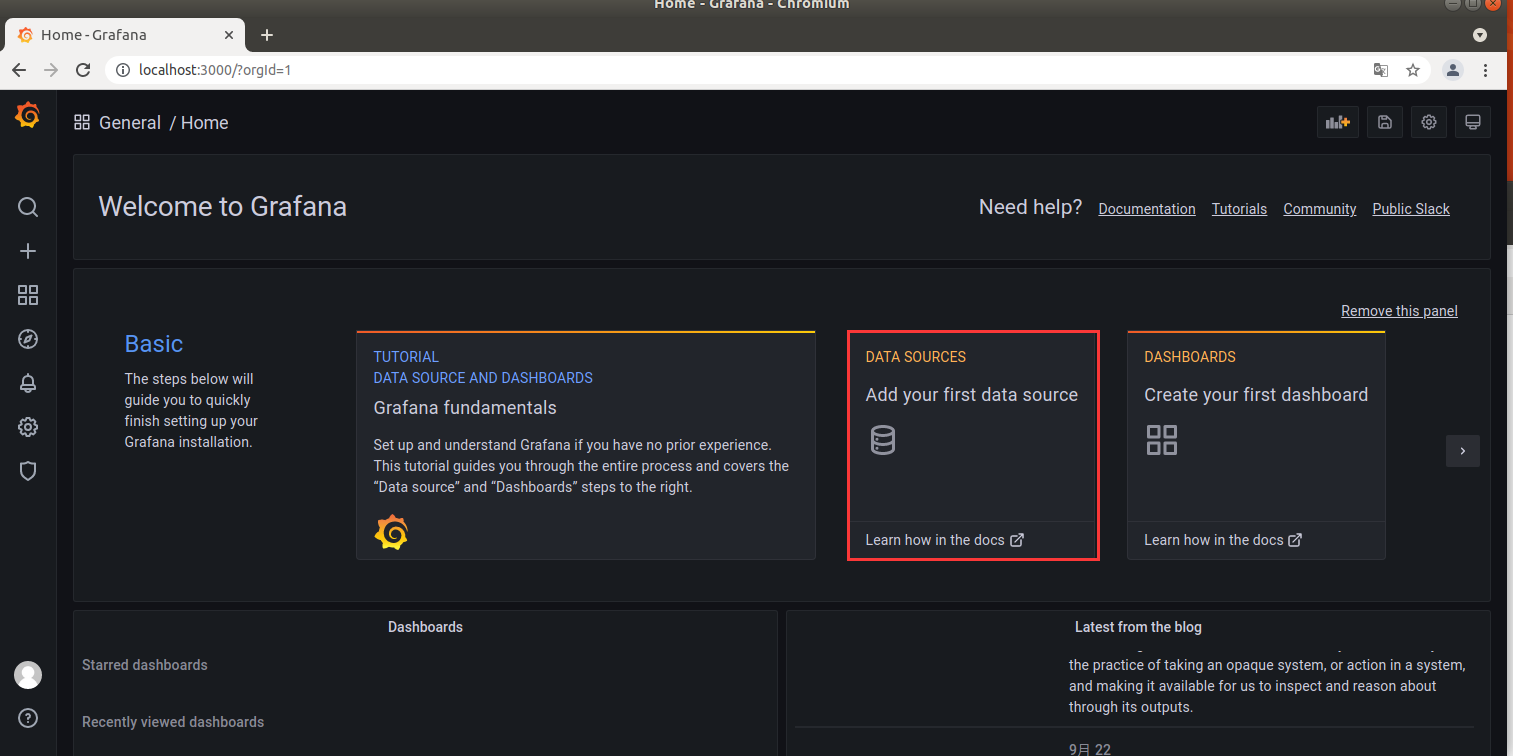Open the Search dashboards sidebar icon

click(x=28, y=207)
